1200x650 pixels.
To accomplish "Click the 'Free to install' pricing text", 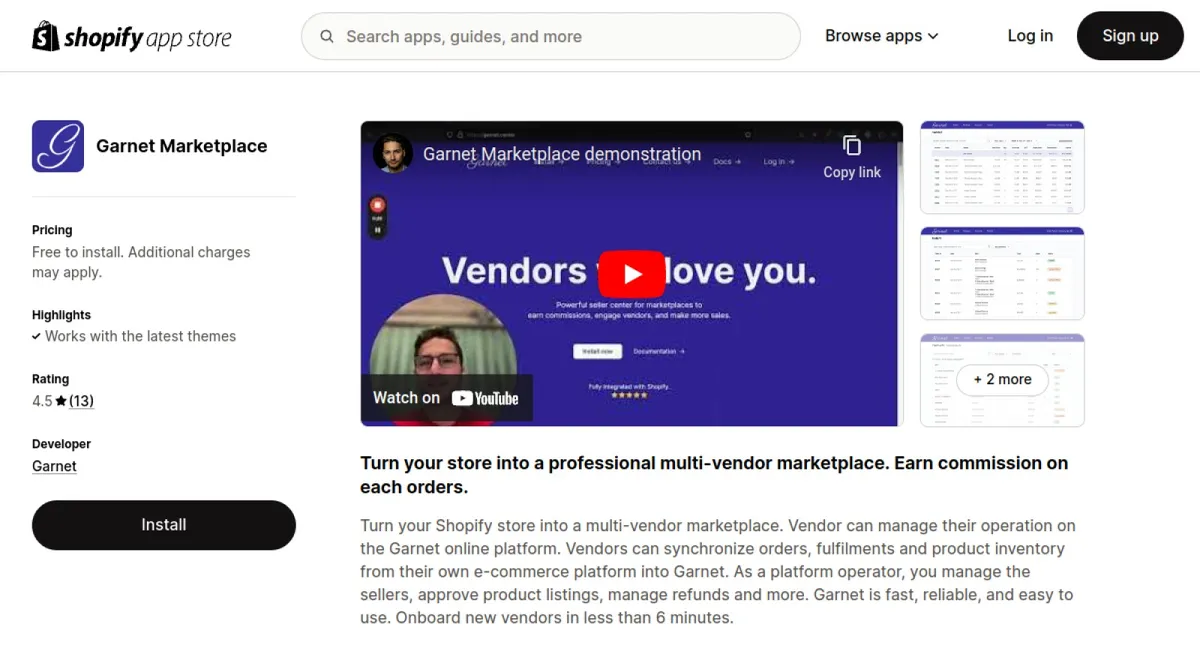I will (141, 262).
